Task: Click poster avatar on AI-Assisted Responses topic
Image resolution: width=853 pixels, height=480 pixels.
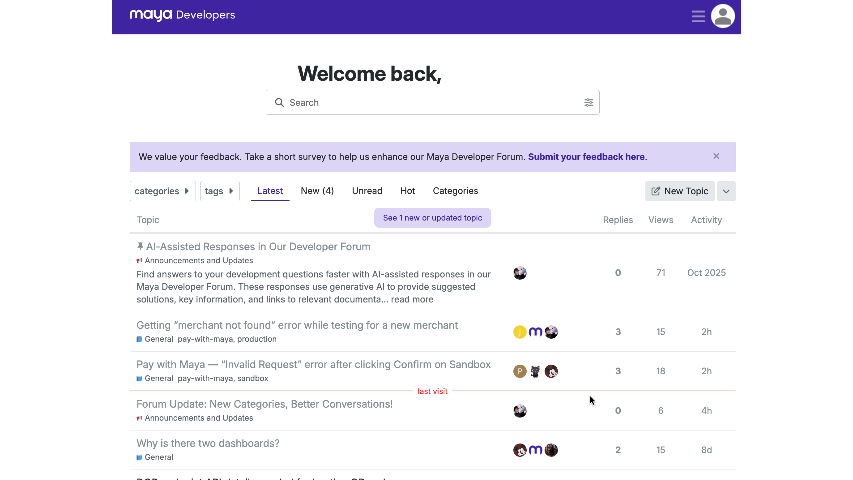Action: (x=520, y=273)
